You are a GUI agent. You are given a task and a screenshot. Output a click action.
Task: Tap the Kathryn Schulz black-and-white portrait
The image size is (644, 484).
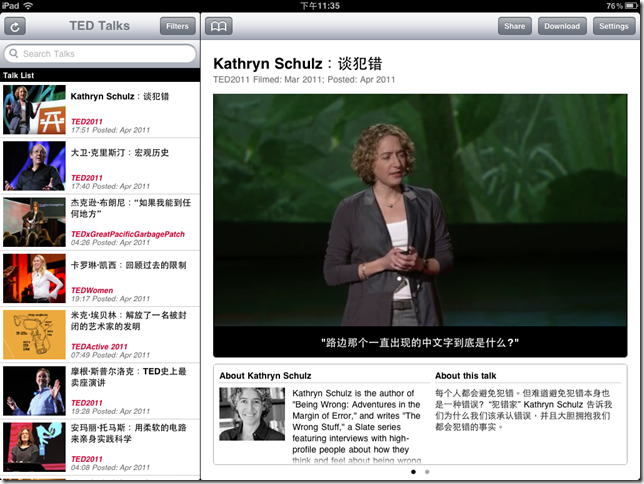[252, 414]
